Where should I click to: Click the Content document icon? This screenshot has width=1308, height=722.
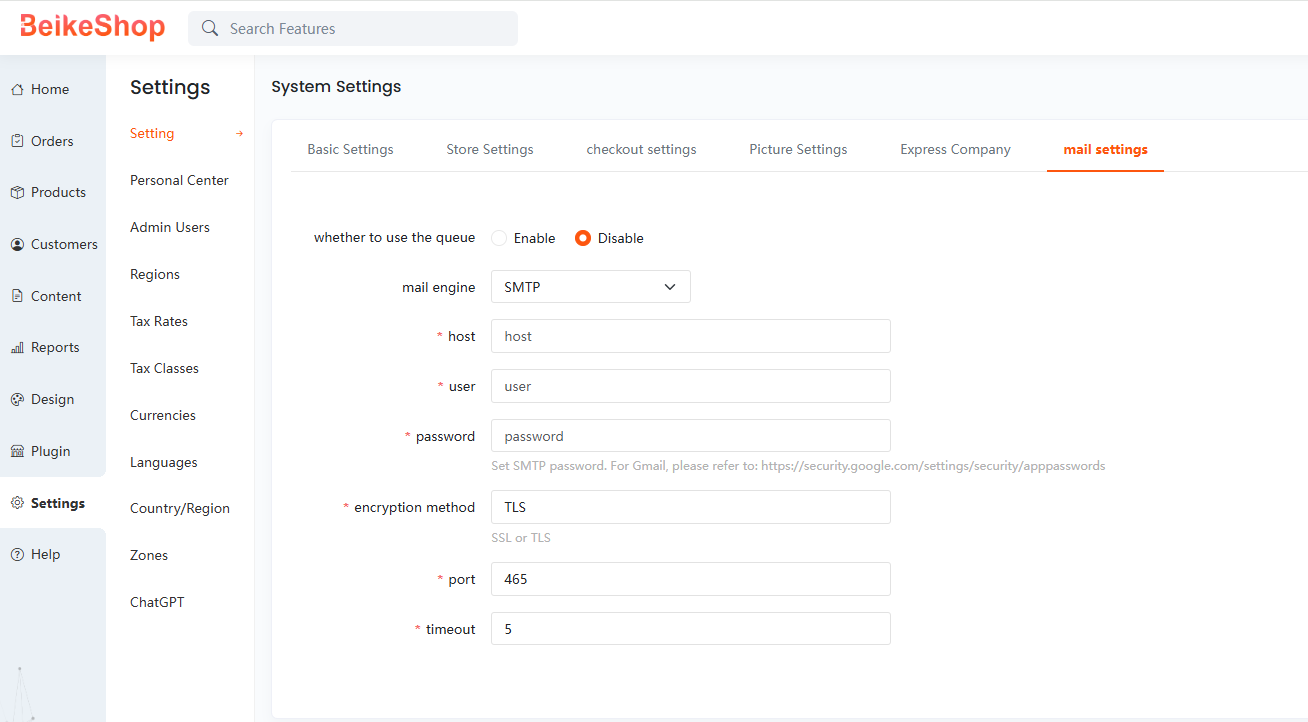click(17, 296)
